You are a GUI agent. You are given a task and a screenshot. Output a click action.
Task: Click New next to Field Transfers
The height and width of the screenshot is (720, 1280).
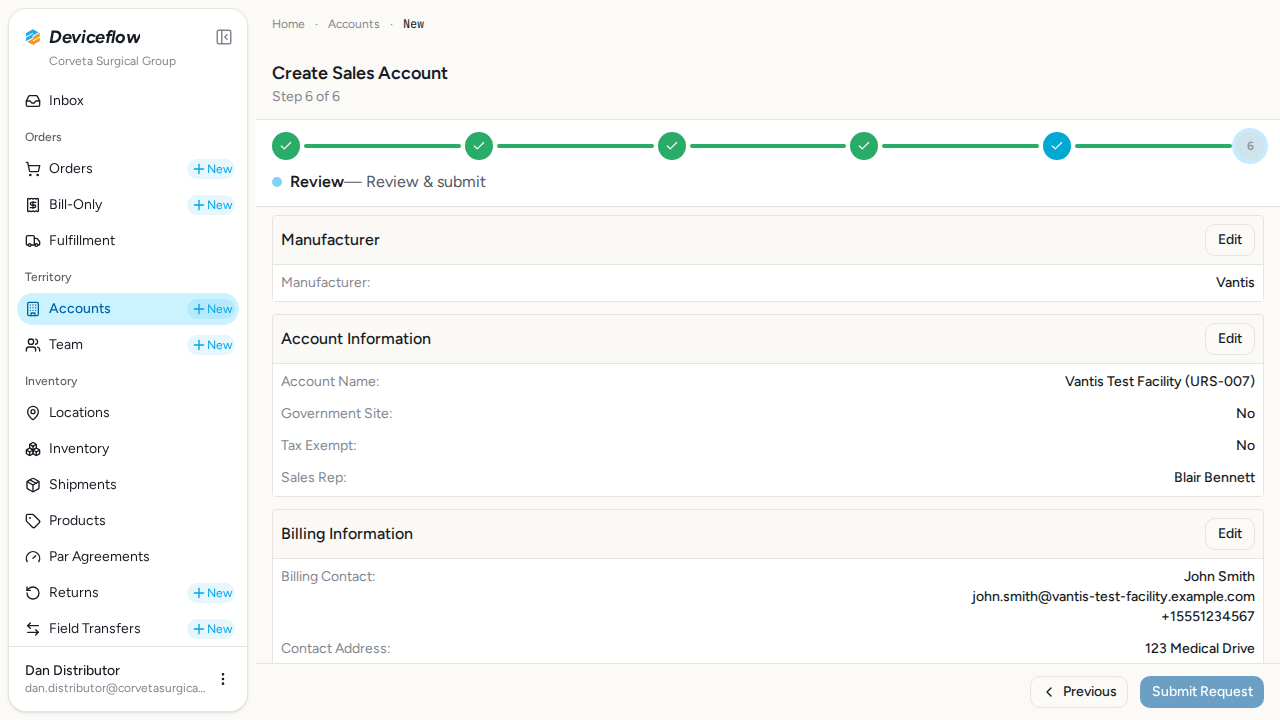click(x=212, y=629)
